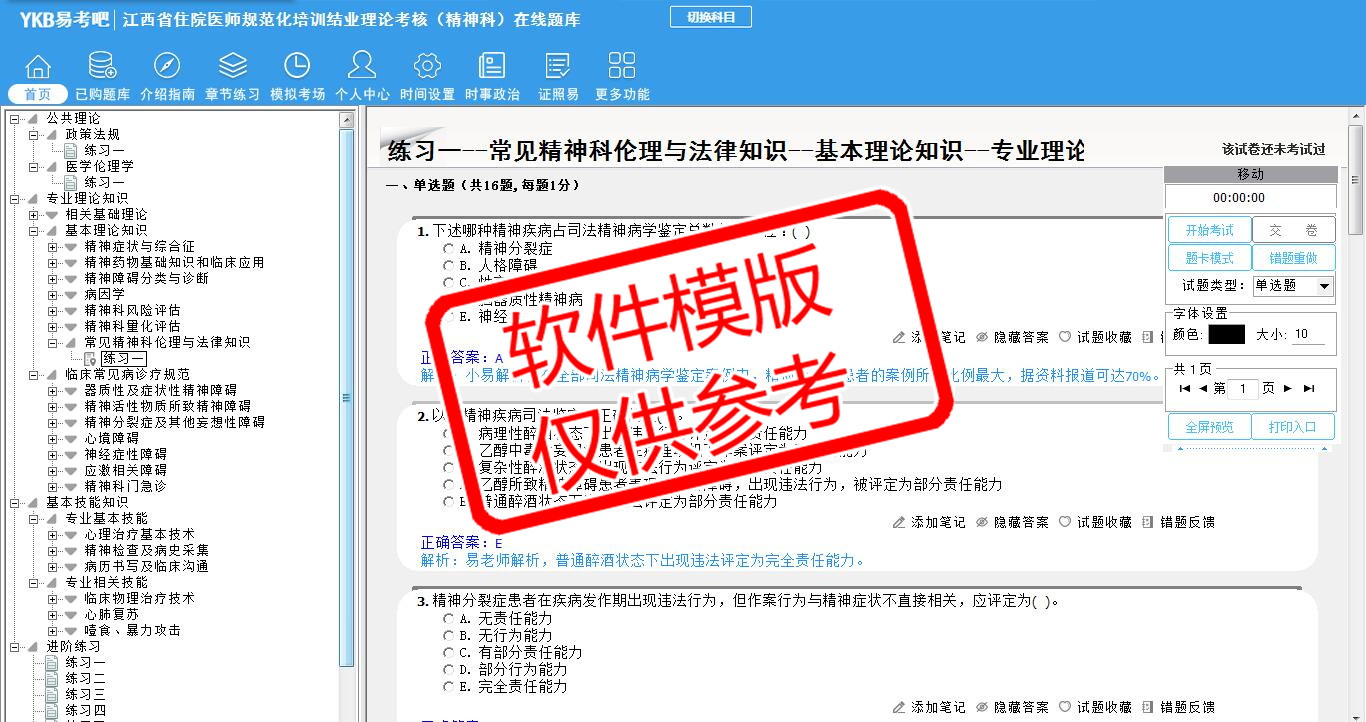Open the 已购题库 database icon
This screenshot has height=722, width=1366.
pos(102,67)
